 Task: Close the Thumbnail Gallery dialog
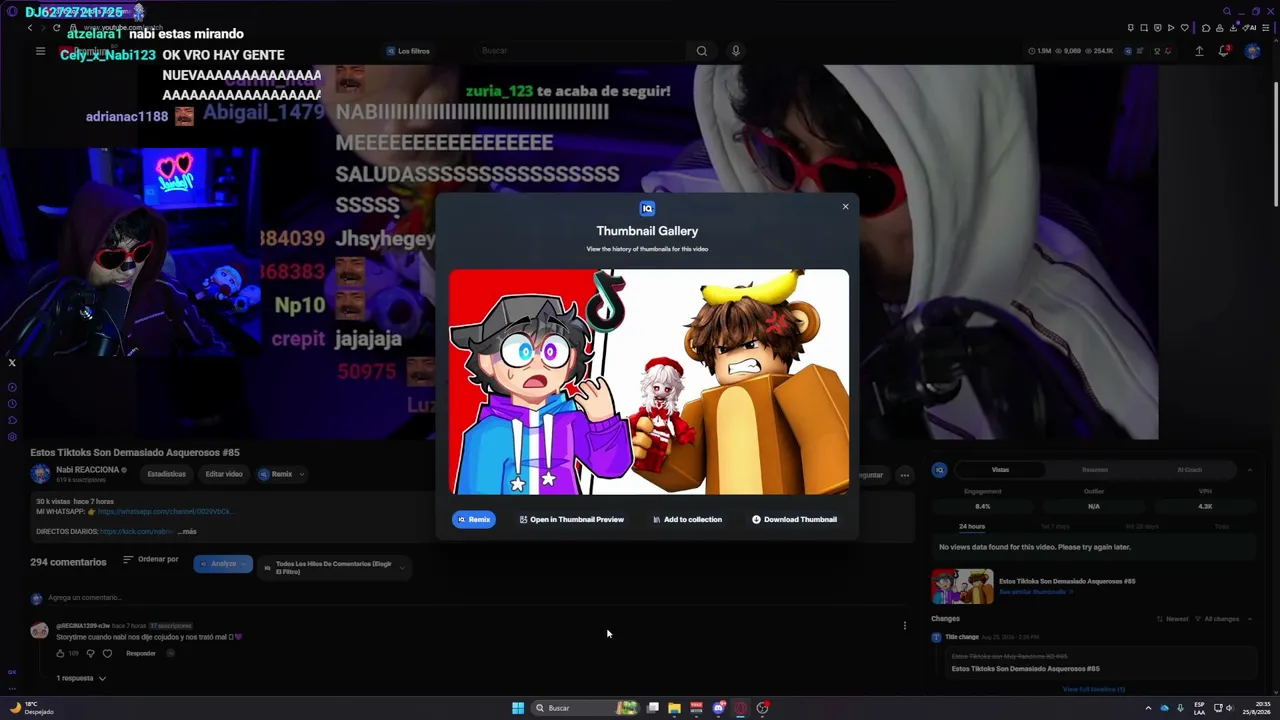[845, 207]
